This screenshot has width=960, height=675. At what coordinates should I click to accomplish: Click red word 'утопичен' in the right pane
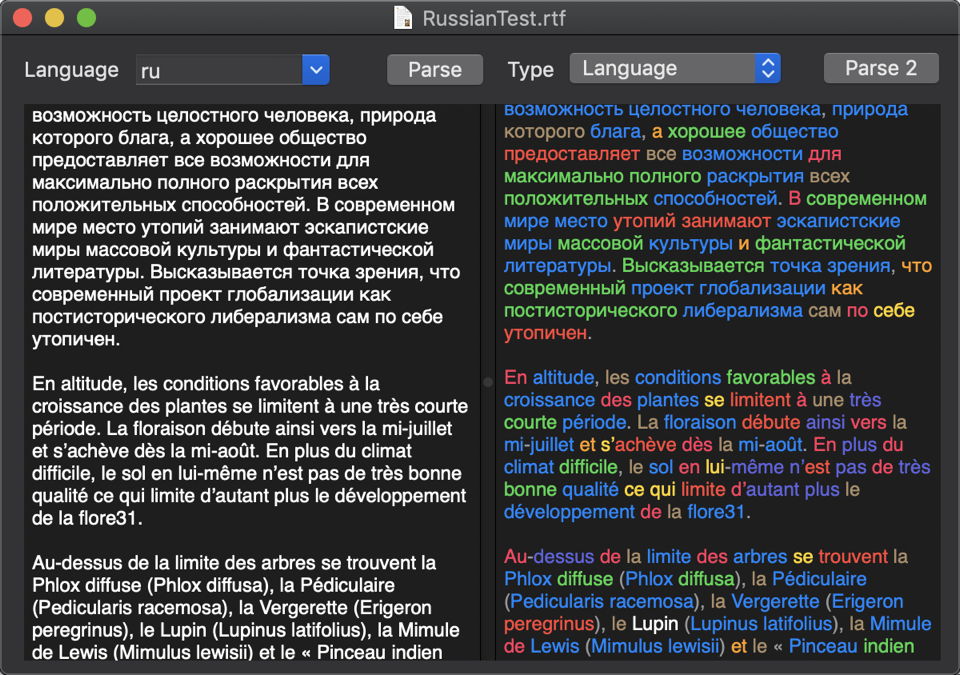(546, 333)
